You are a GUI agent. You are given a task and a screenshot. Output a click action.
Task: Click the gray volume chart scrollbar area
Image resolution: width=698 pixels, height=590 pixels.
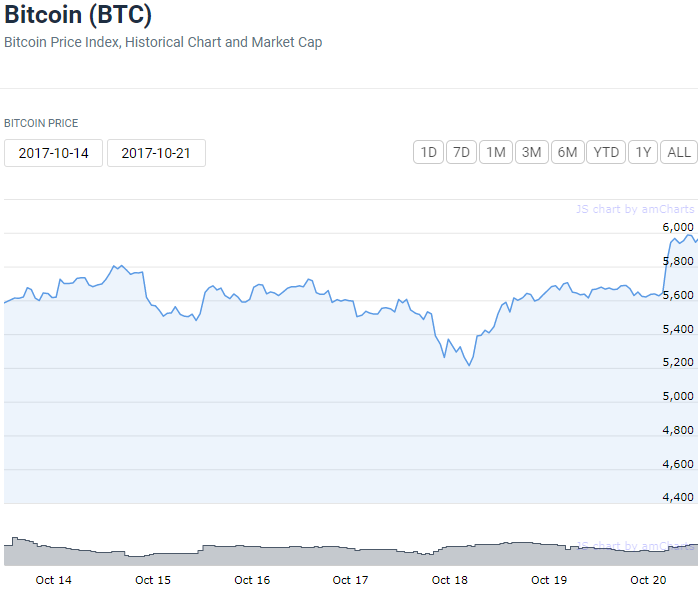coord(351,552)
